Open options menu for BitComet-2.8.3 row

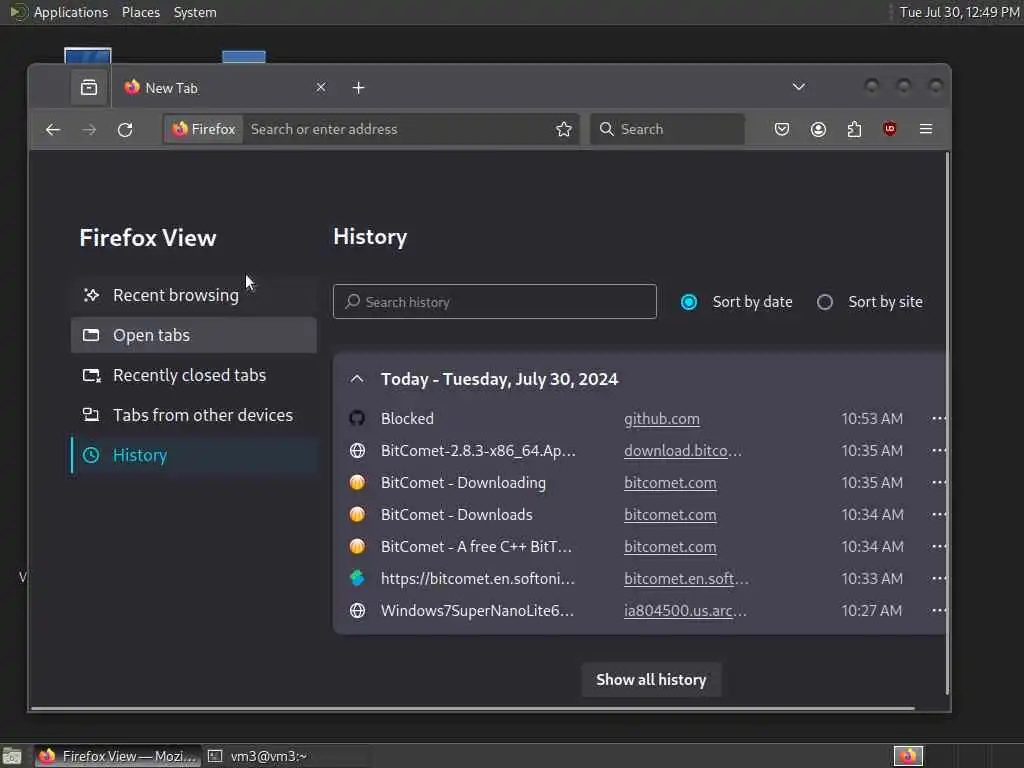point(938,451)
